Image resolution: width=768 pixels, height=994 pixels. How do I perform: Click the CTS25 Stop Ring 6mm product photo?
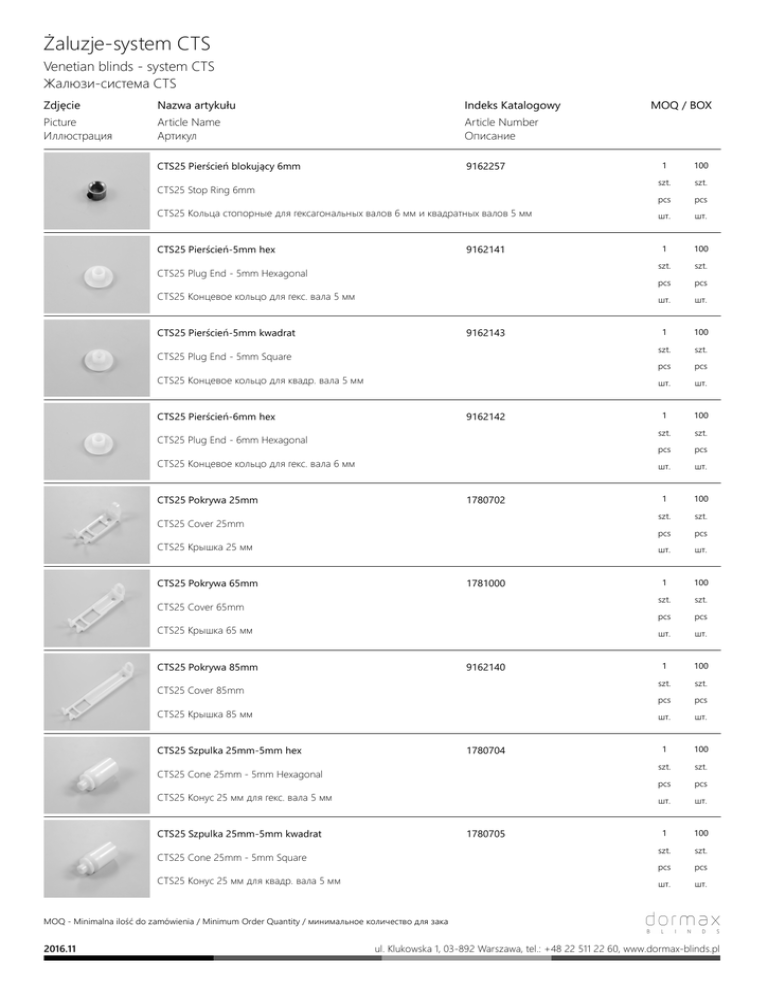pyautogui.click(x=97, y=189)
